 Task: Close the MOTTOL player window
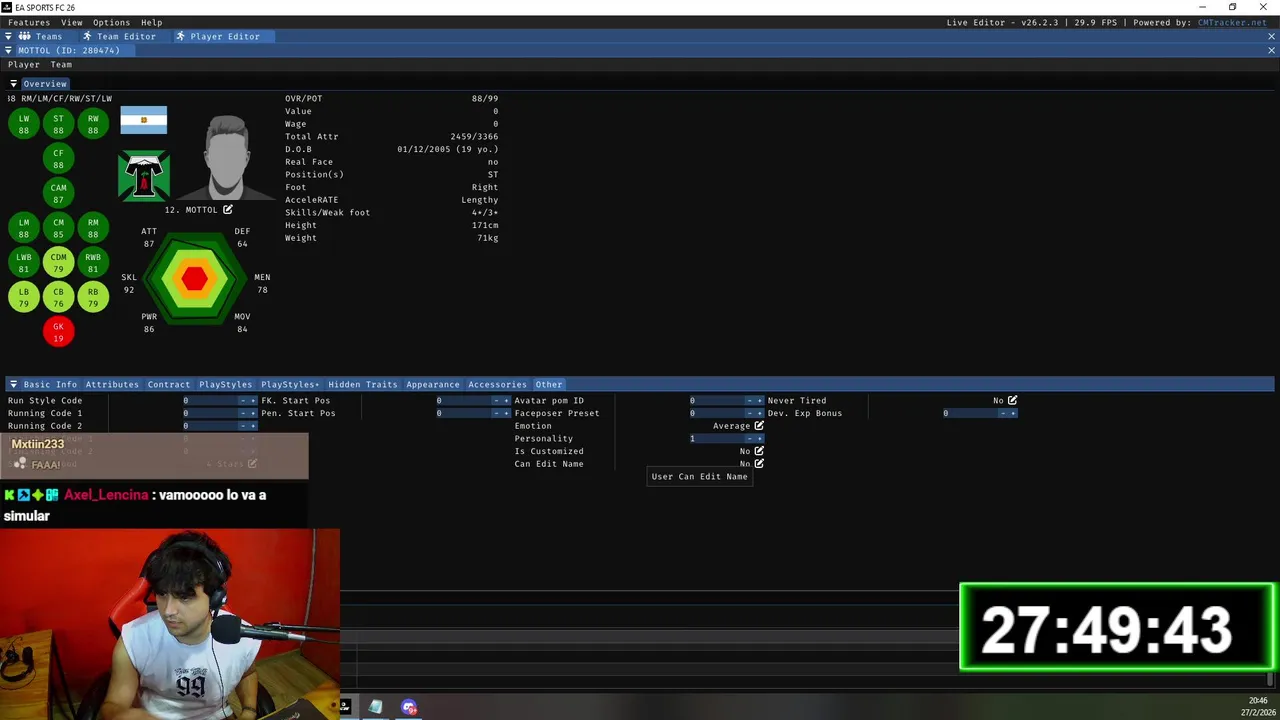1272,50
